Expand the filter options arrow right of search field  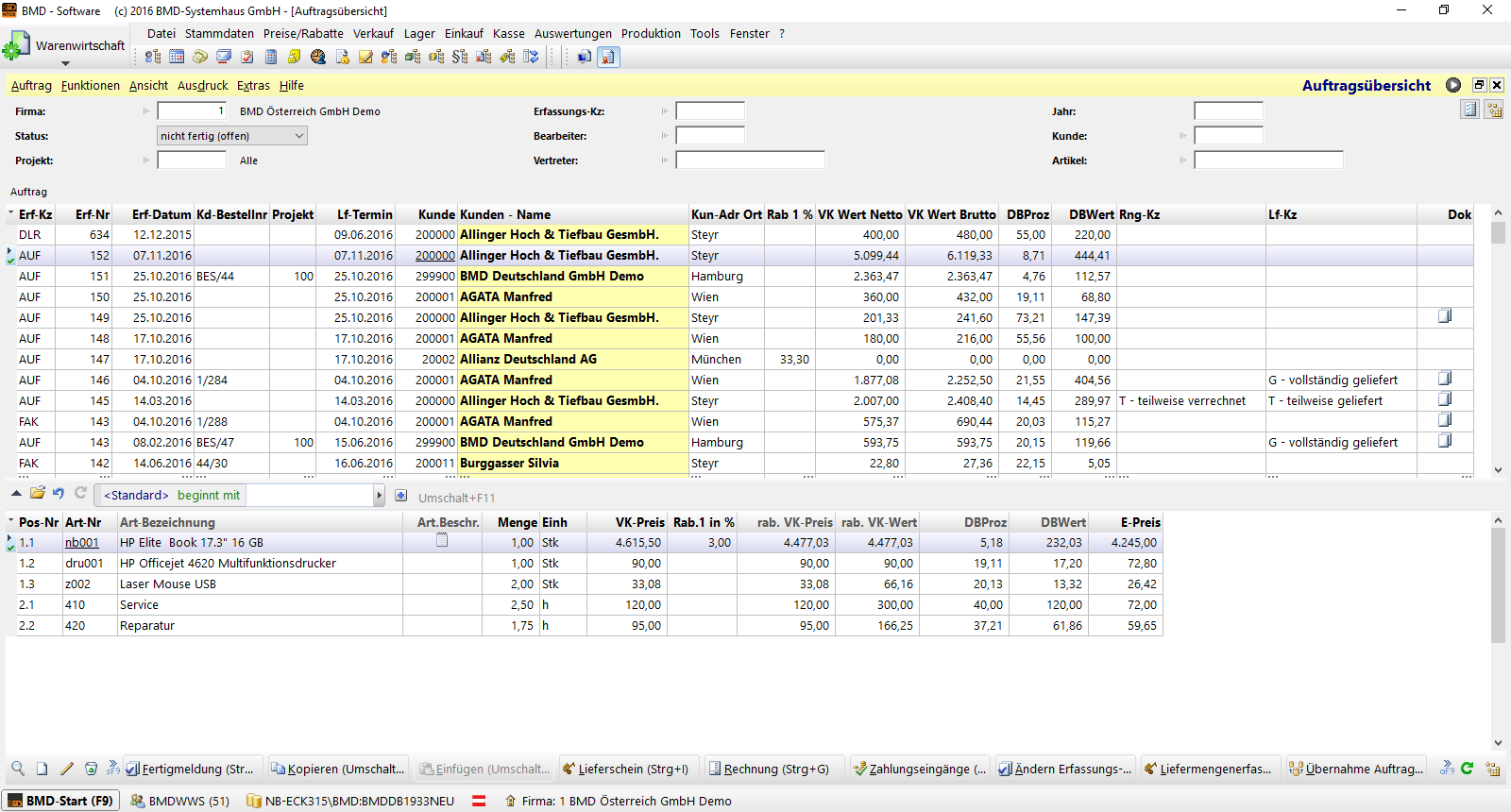point(380,496)
